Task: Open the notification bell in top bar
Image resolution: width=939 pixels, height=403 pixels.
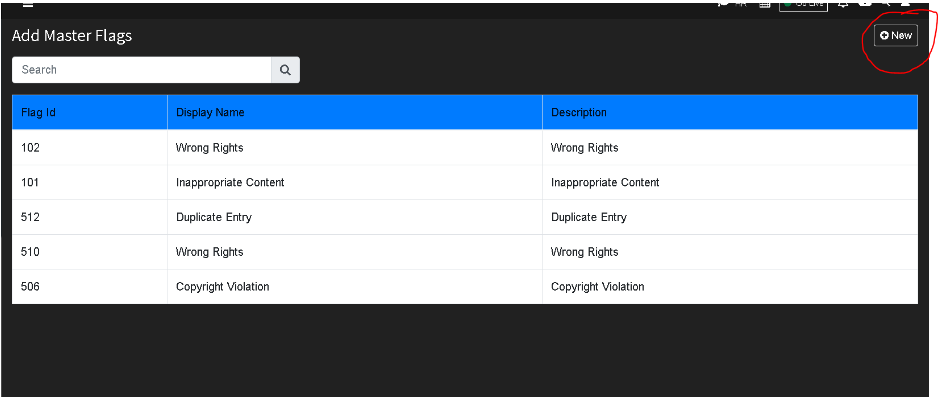Action: (x=843, y=5)
